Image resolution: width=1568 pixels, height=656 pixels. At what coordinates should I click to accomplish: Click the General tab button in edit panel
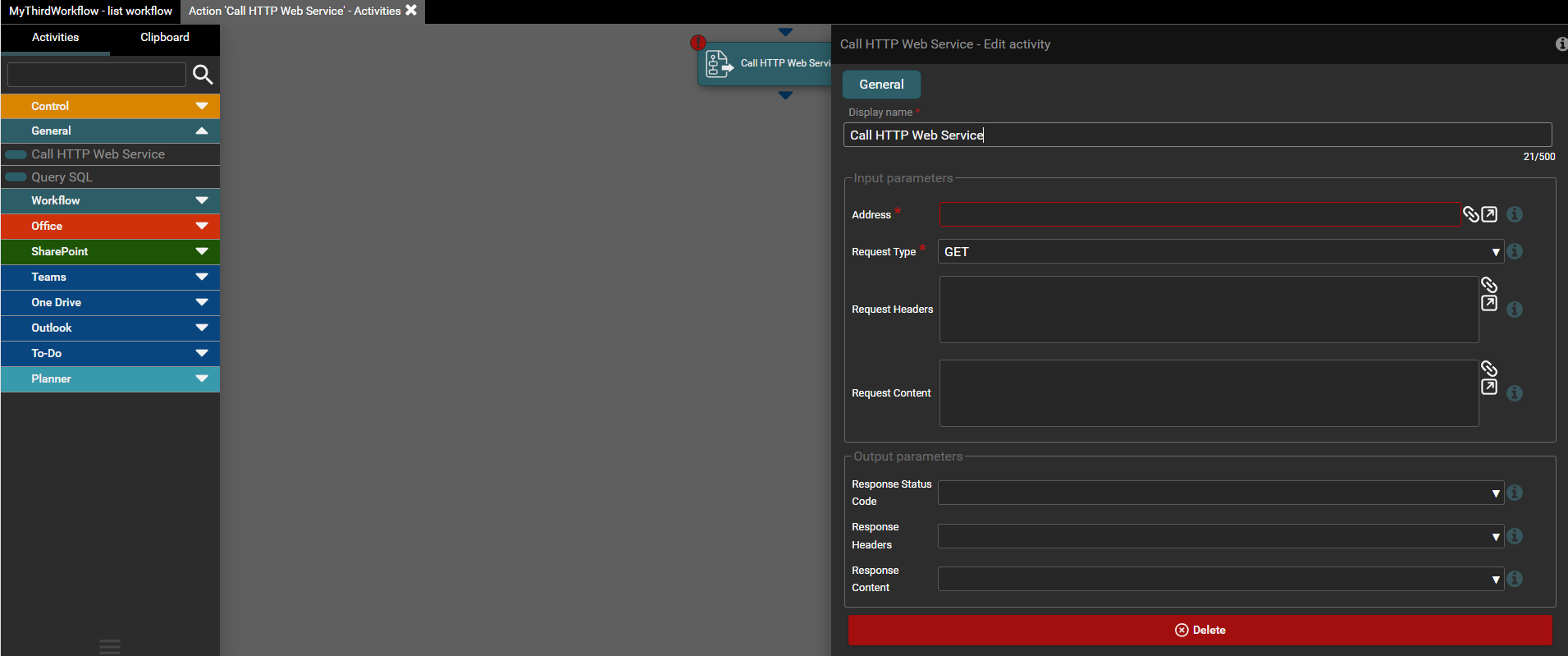click(881, 85)
